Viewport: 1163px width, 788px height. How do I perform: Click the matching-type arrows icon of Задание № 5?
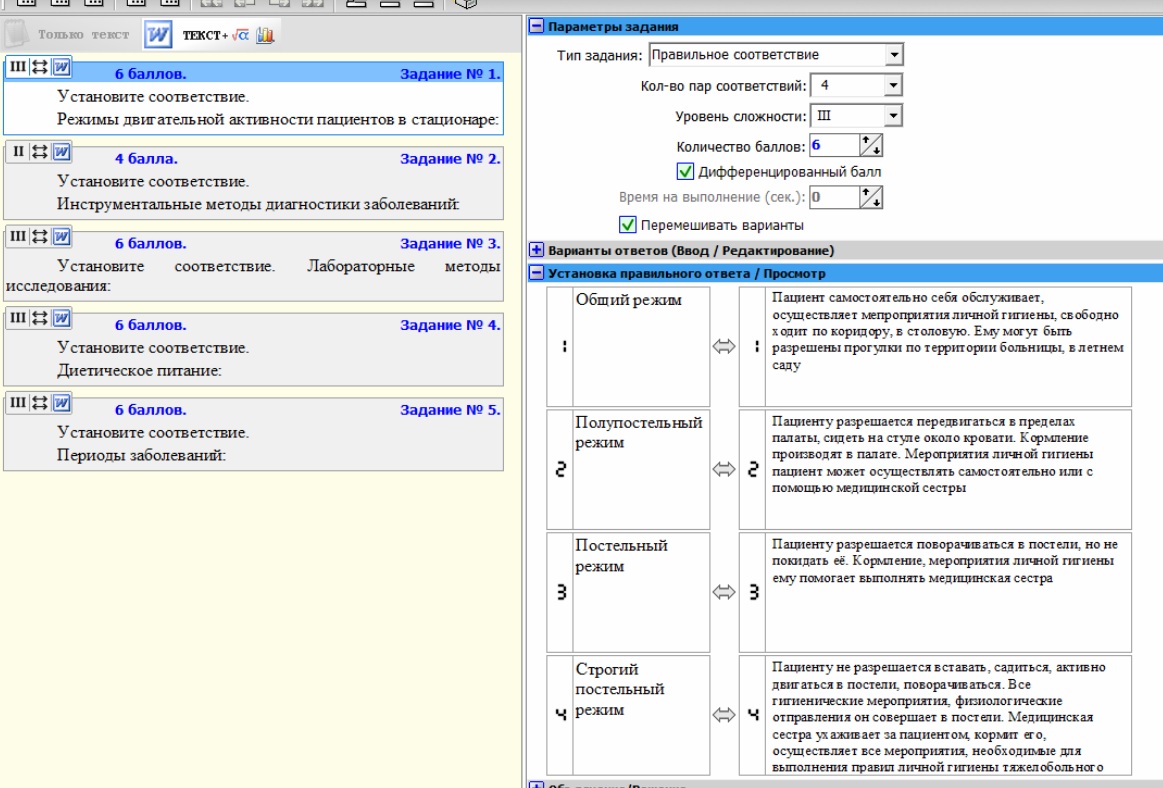tap(39, 402)
